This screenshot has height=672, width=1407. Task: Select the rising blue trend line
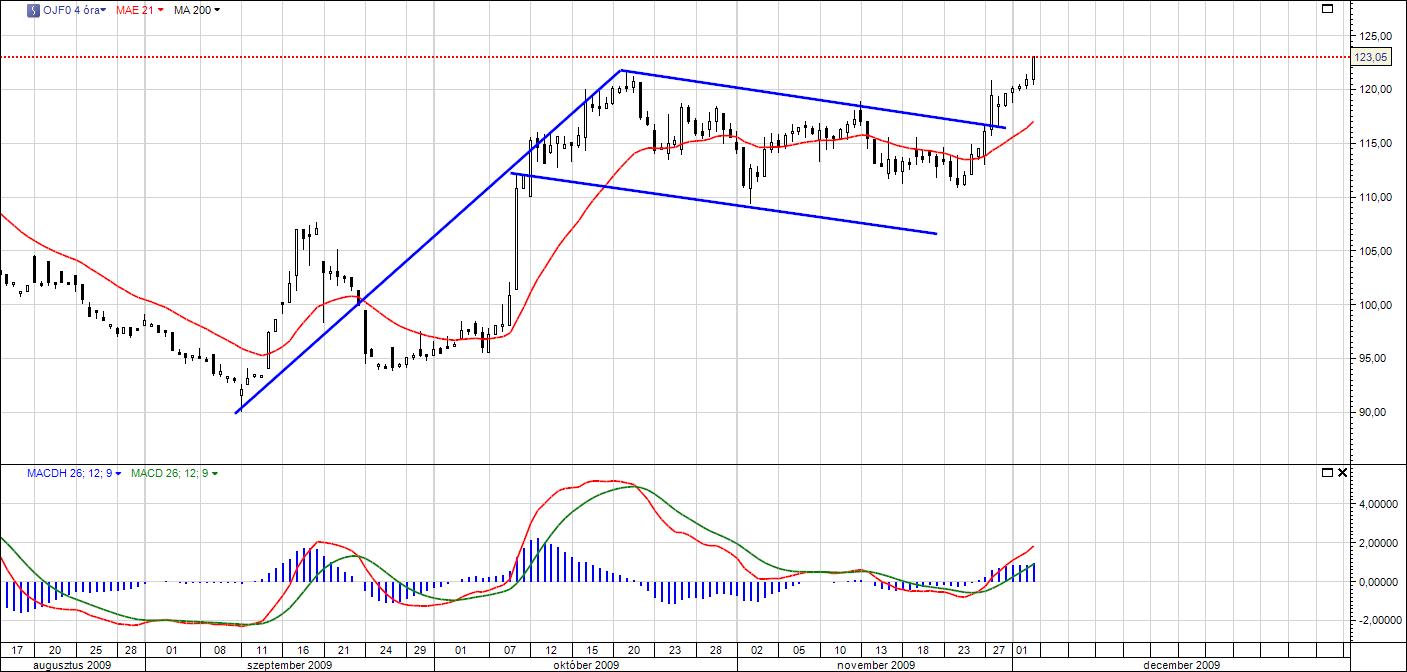click(430, 241)
